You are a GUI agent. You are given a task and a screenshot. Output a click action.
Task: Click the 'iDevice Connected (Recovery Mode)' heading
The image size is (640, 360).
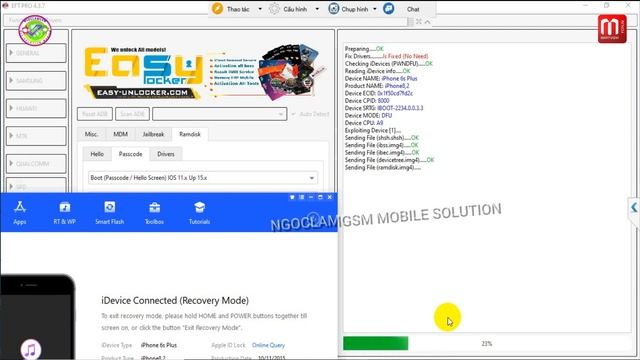(x=175, y=300)
